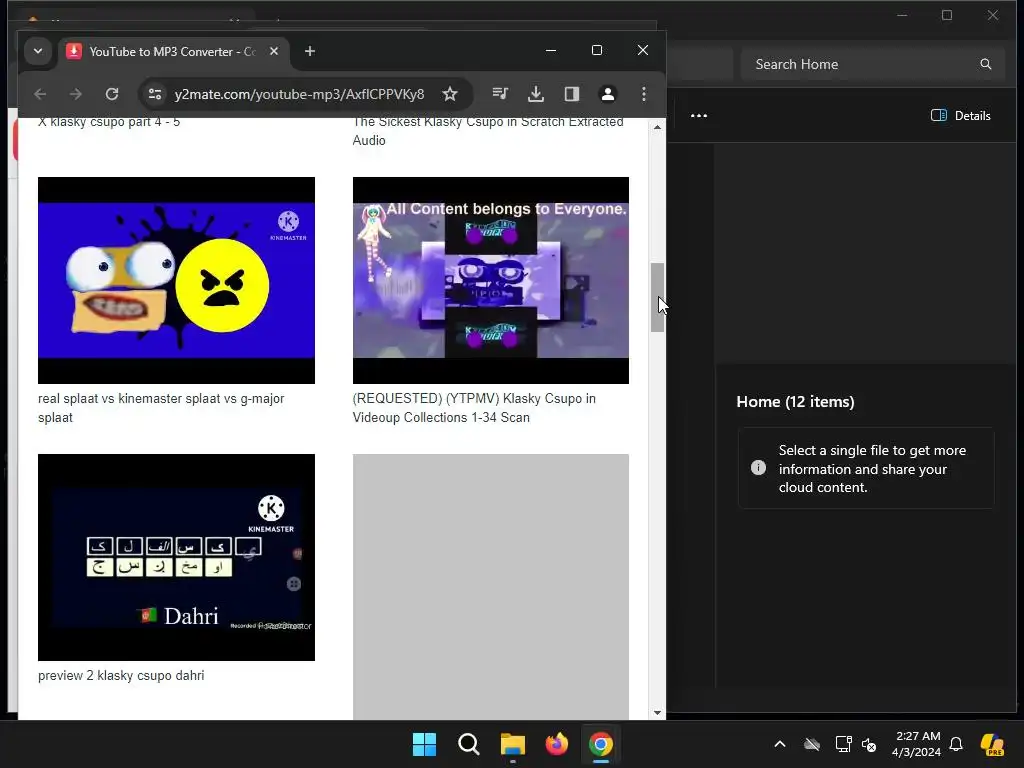Open the Chrome profile icon

pos(607,94)
